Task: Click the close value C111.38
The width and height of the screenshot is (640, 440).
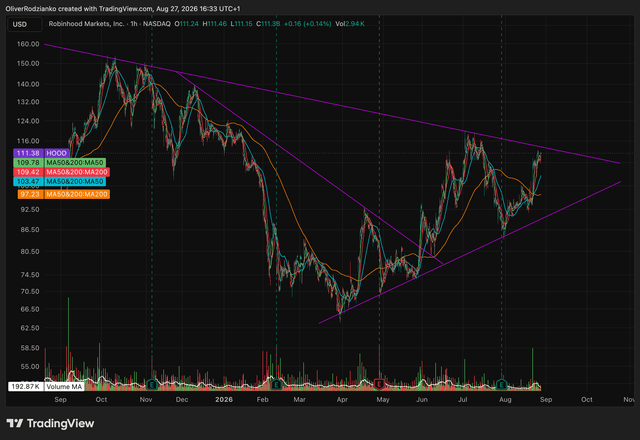Action: (268, 24)
